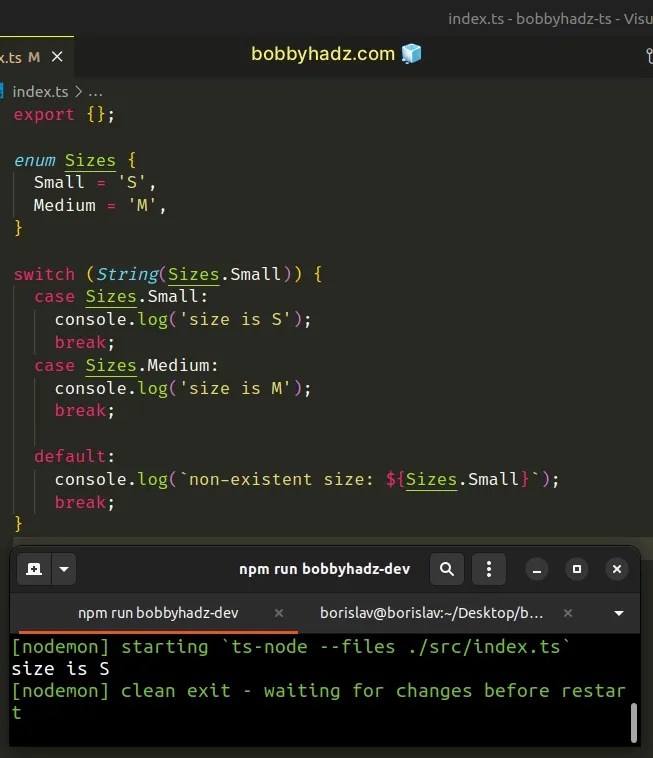The width and height of the screenshot is (653, 758).
Task: Click the breadcrumb ellipsis after index.ts
Action: [x=95, y=92]
